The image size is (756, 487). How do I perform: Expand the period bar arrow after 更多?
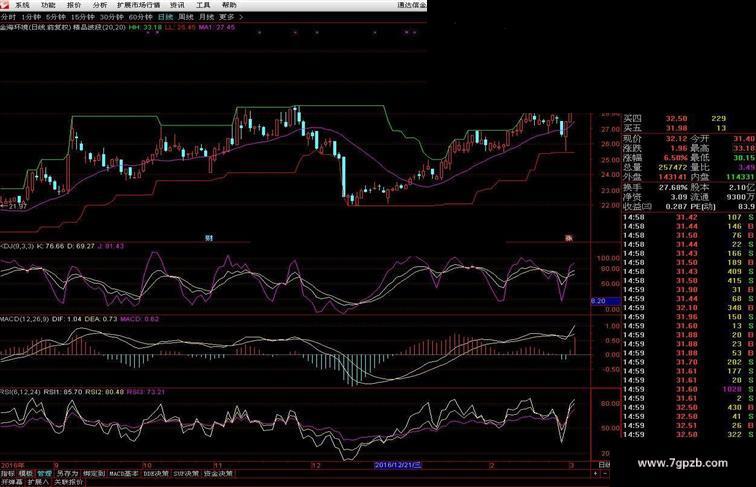pos(241,17)
